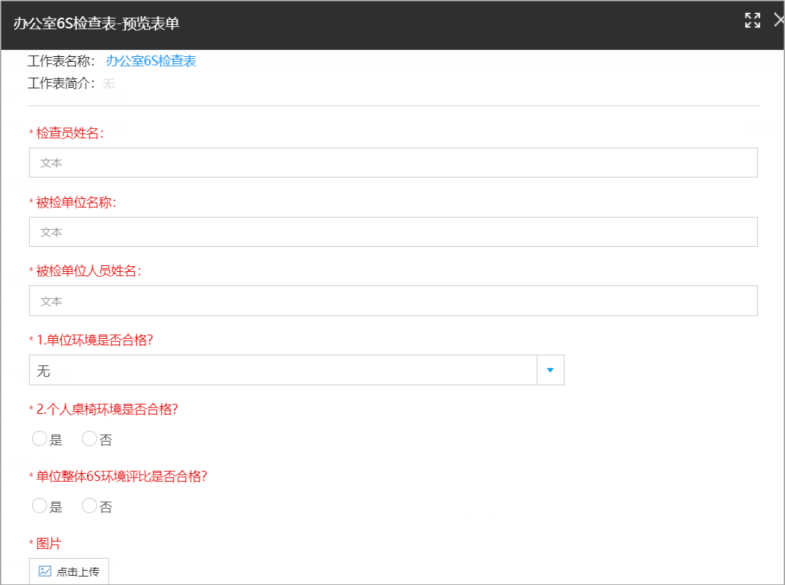This screenshot has height=585, width=785.
Task: Choose 否 for 个人桌椅环境是否合格
Action: click(x=89, y=439)
